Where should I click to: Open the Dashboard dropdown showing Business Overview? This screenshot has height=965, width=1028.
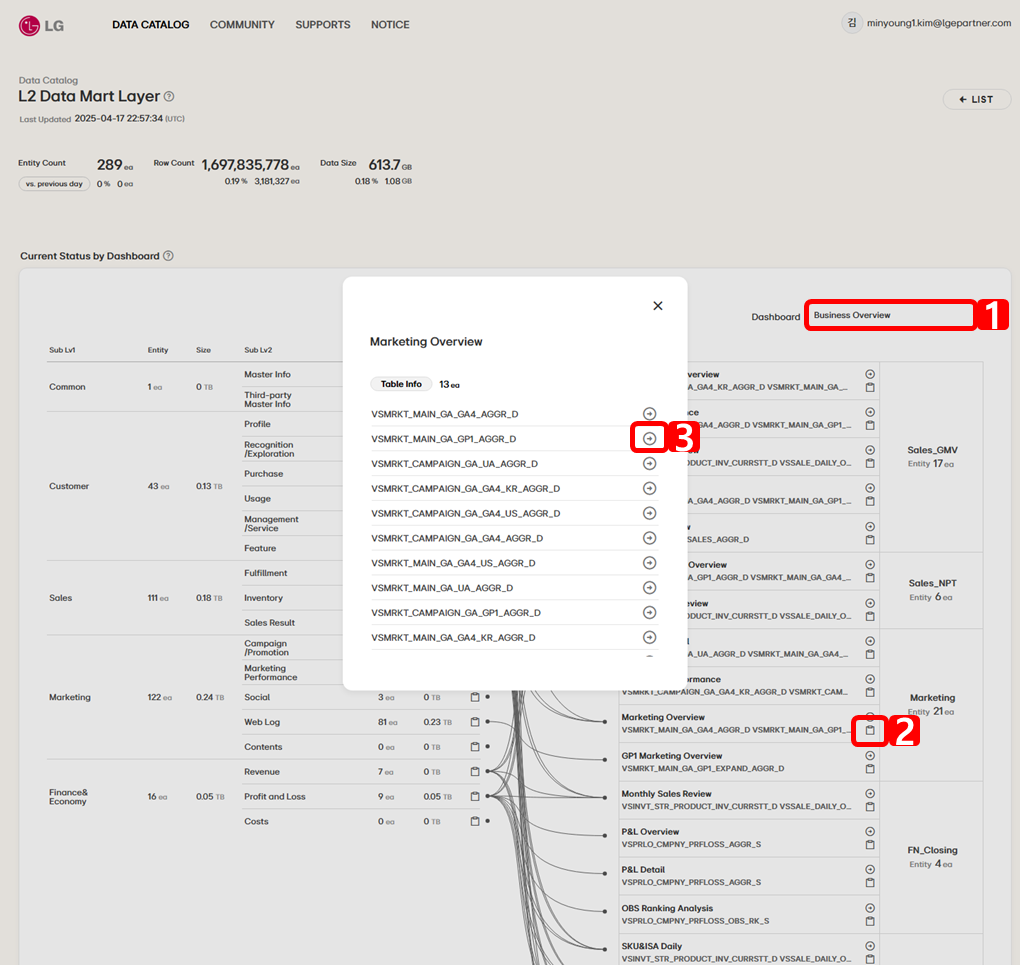point(890,316)
